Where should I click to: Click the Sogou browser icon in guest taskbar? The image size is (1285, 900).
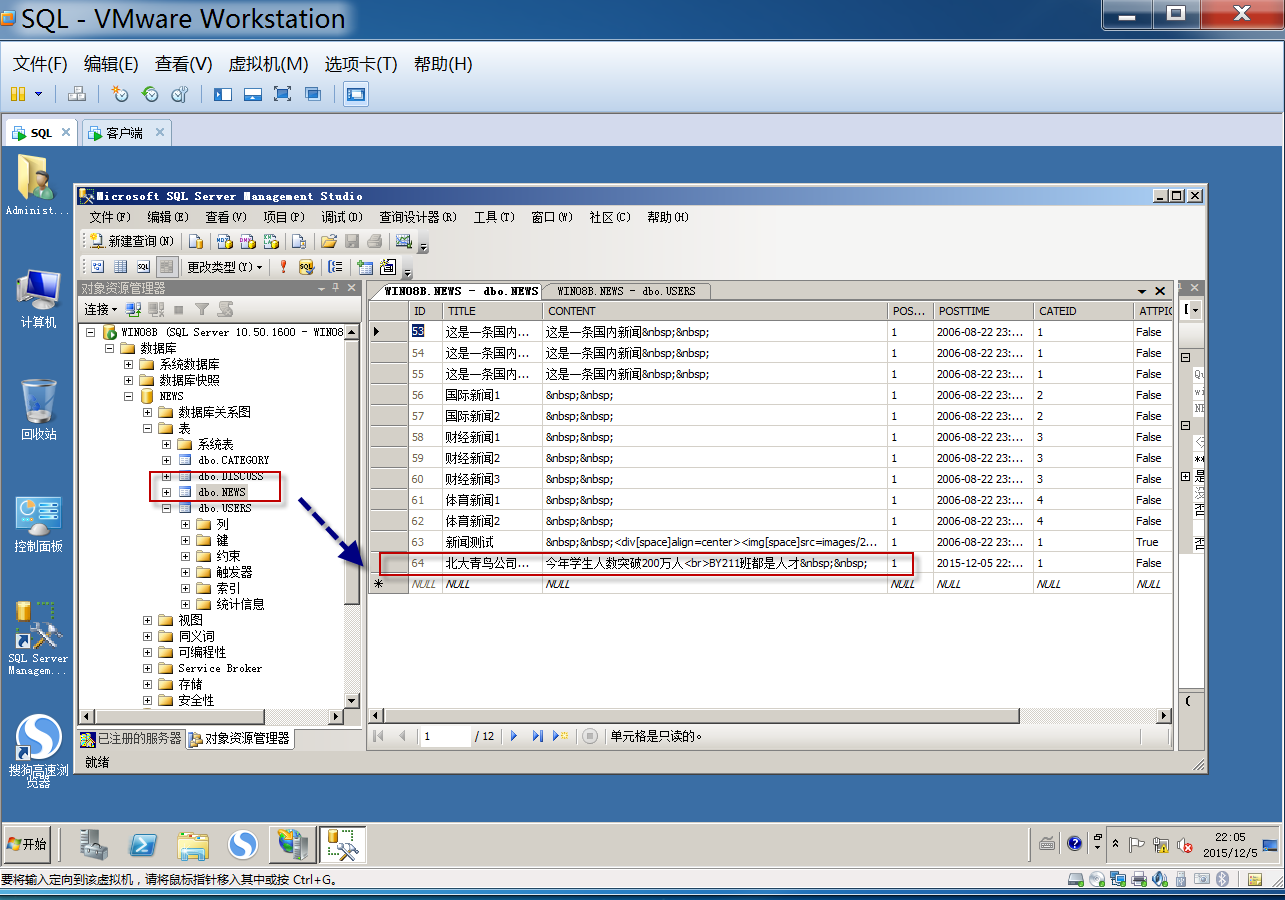(x=243, y=845)
